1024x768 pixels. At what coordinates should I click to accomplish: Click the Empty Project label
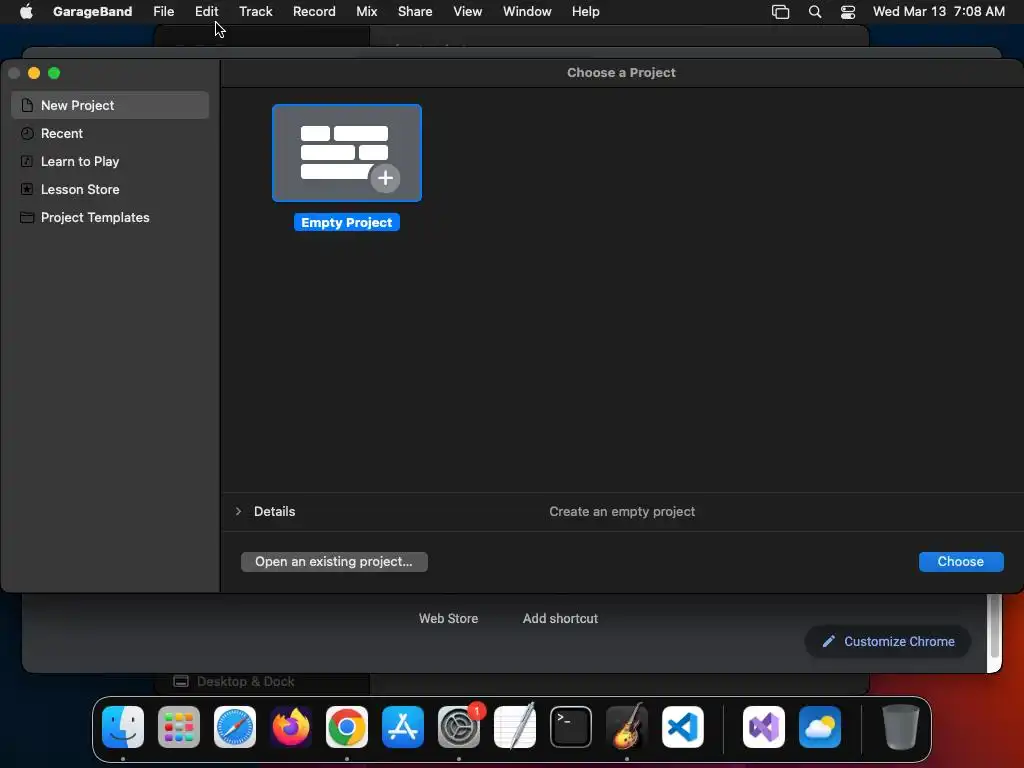(347, 223)
